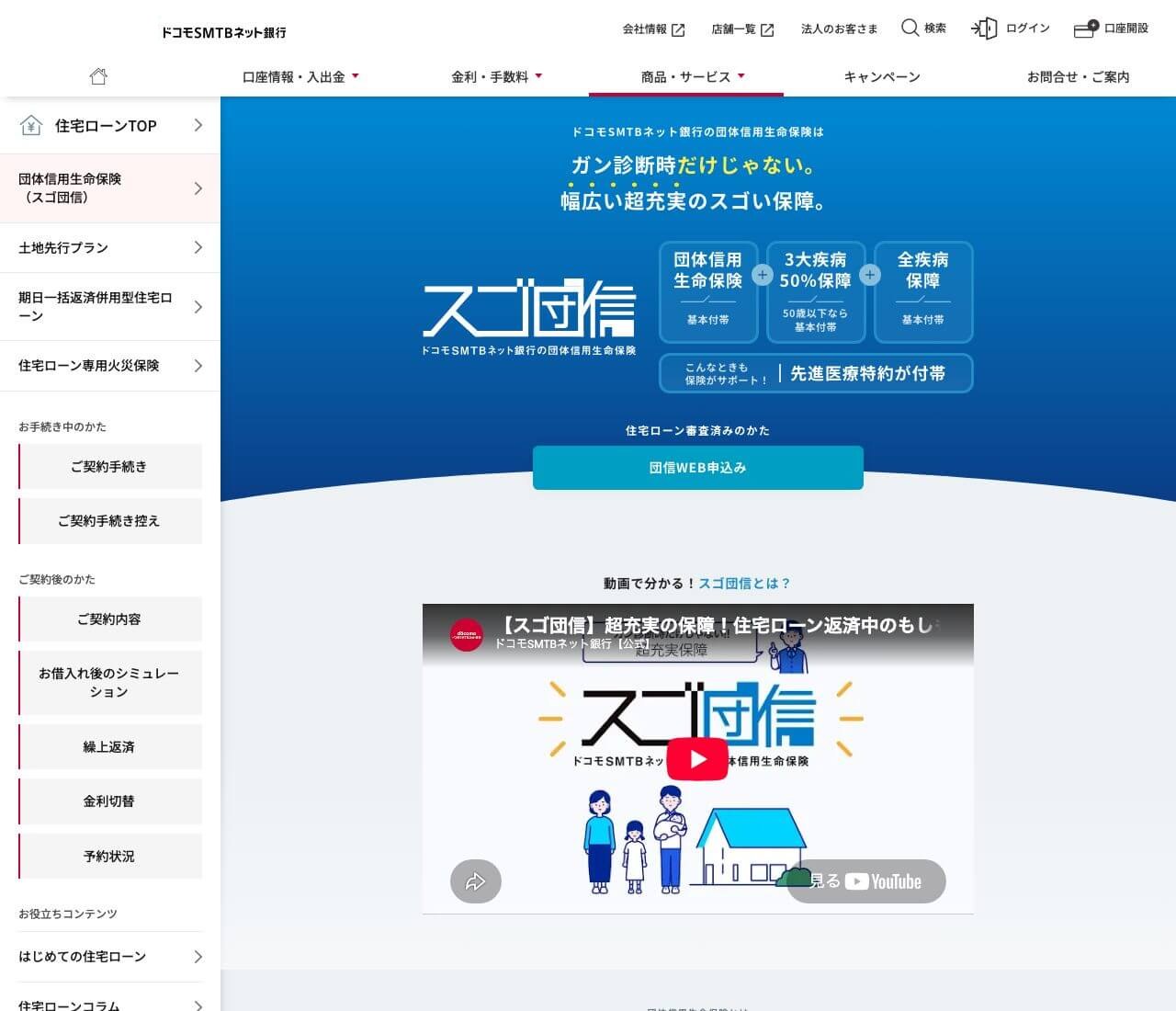Click the スゴ団信 hero logo

click(x=529, y=316)
